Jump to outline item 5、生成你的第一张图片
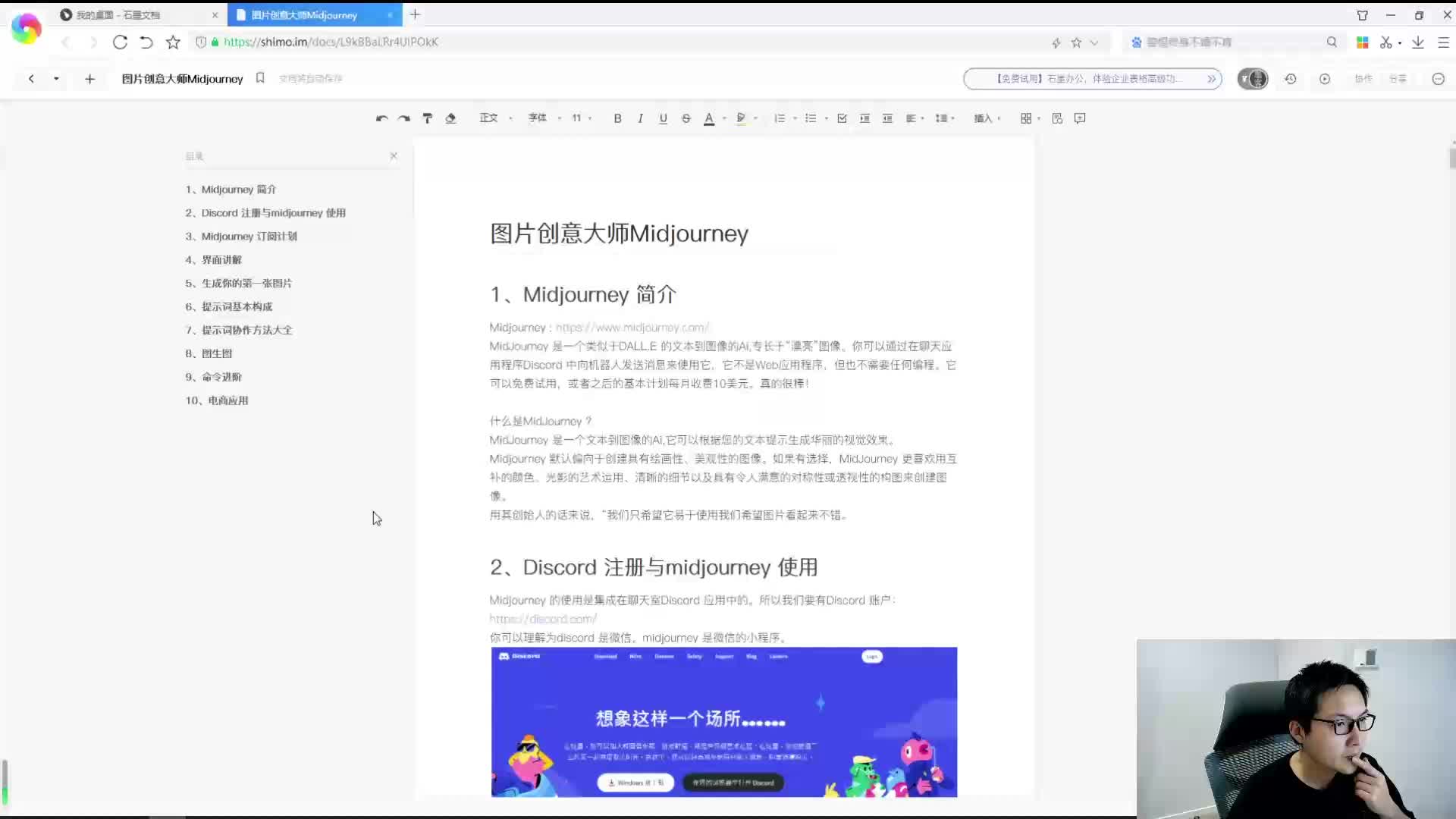 238,284
